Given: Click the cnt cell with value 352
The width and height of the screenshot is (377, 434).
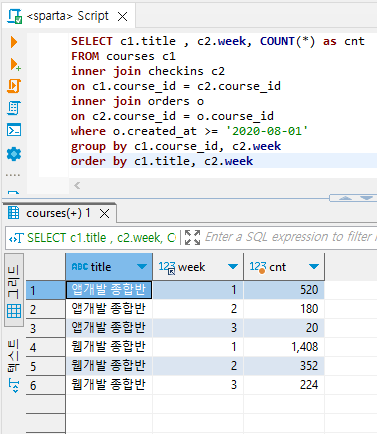Looking at the screenshot, I should point(284,366).
